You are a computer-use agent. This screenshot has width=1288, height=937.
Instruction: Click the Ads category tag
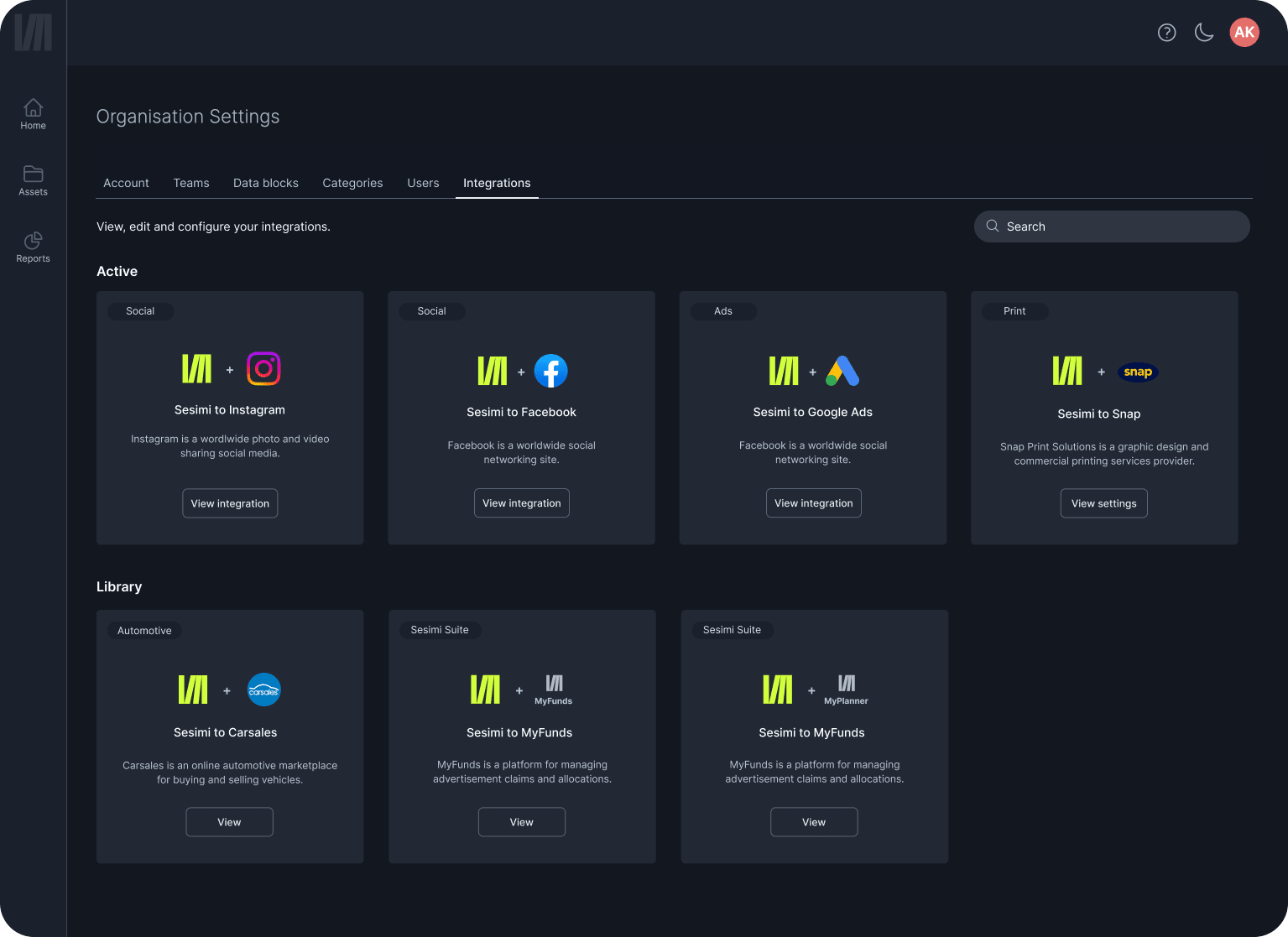723,311
